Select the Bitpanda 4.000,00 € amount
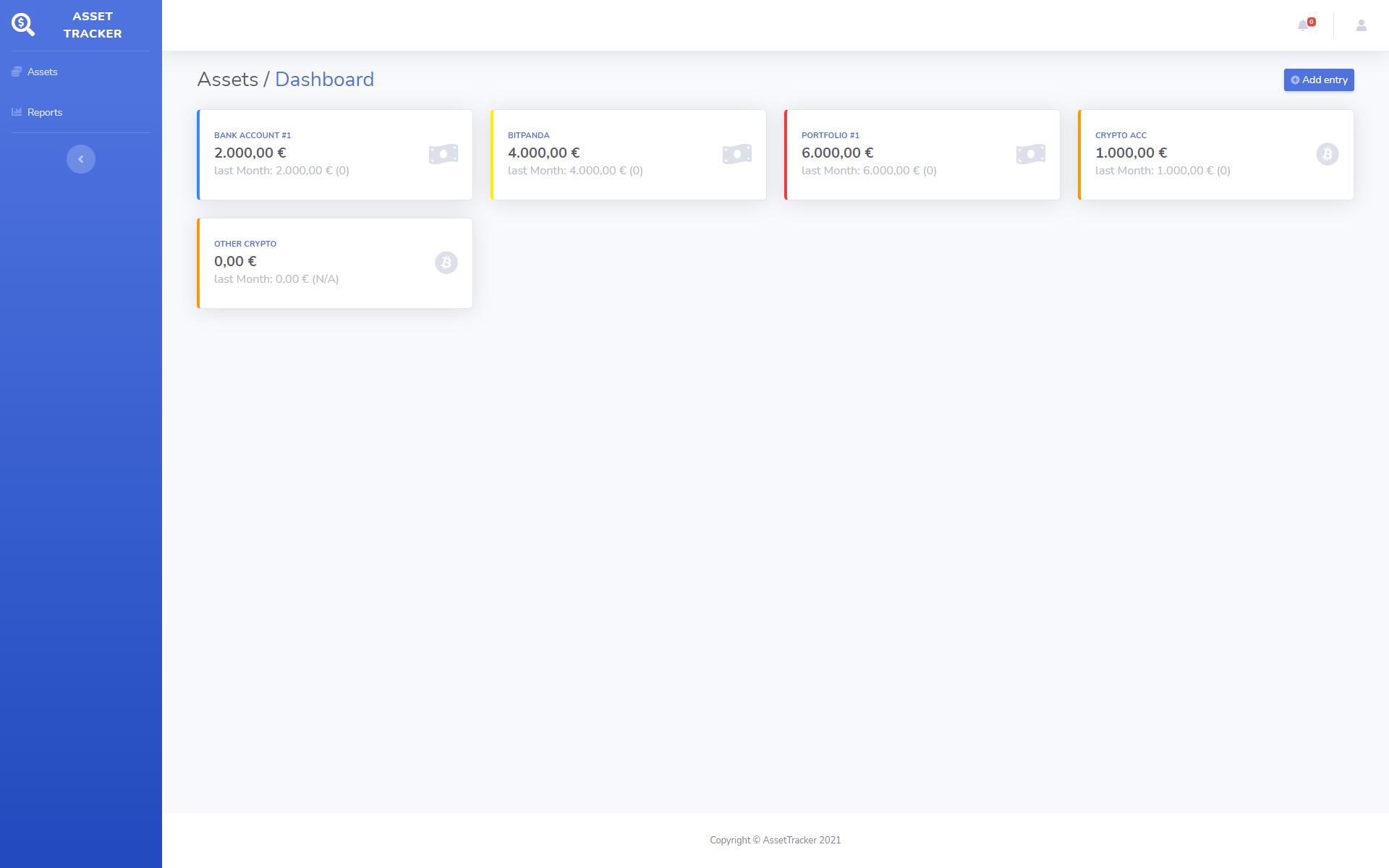Screen dimensions: 1389x868 543,153
